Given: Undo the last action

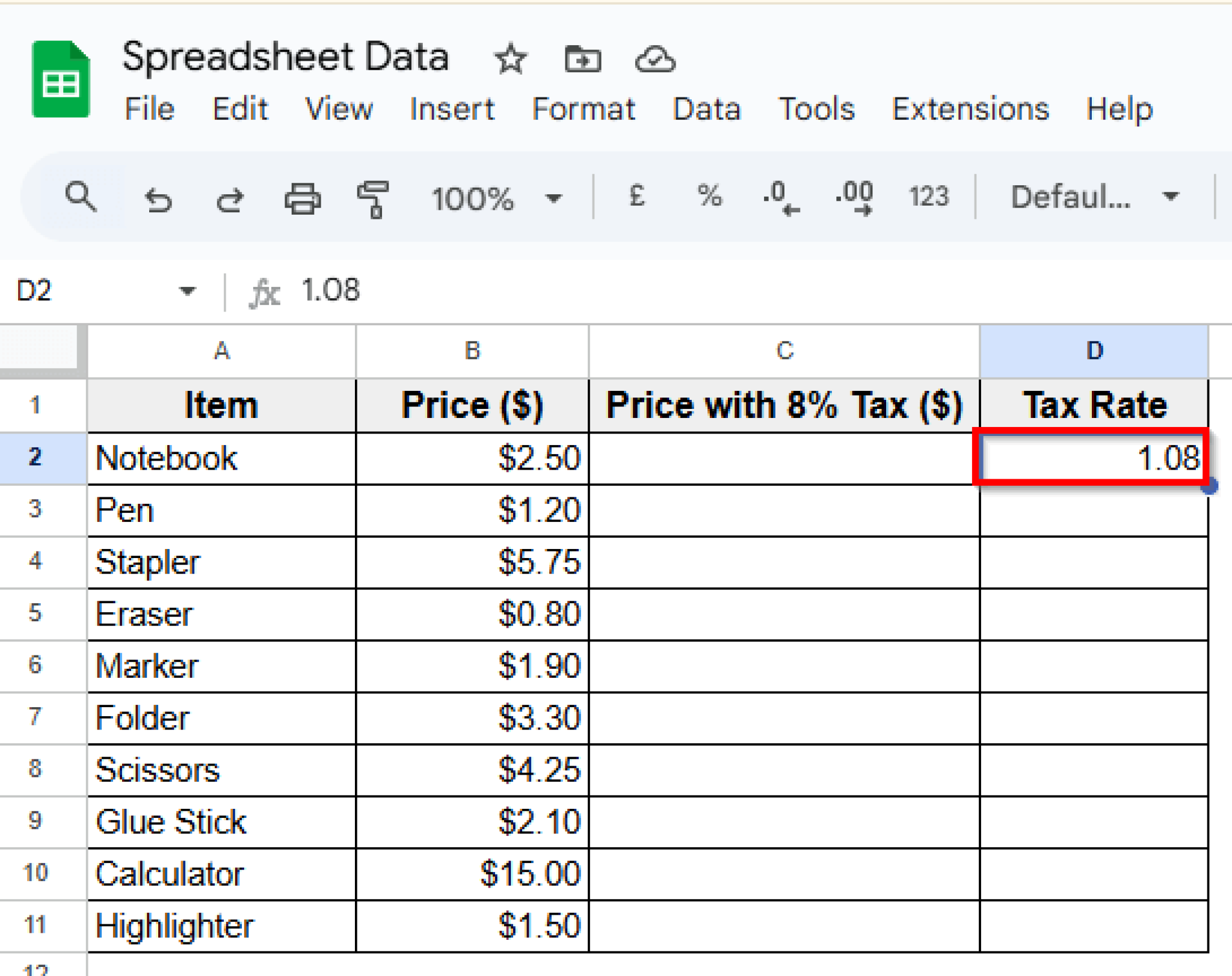Looking at the screenshot, I should click(x=158, y=198).
